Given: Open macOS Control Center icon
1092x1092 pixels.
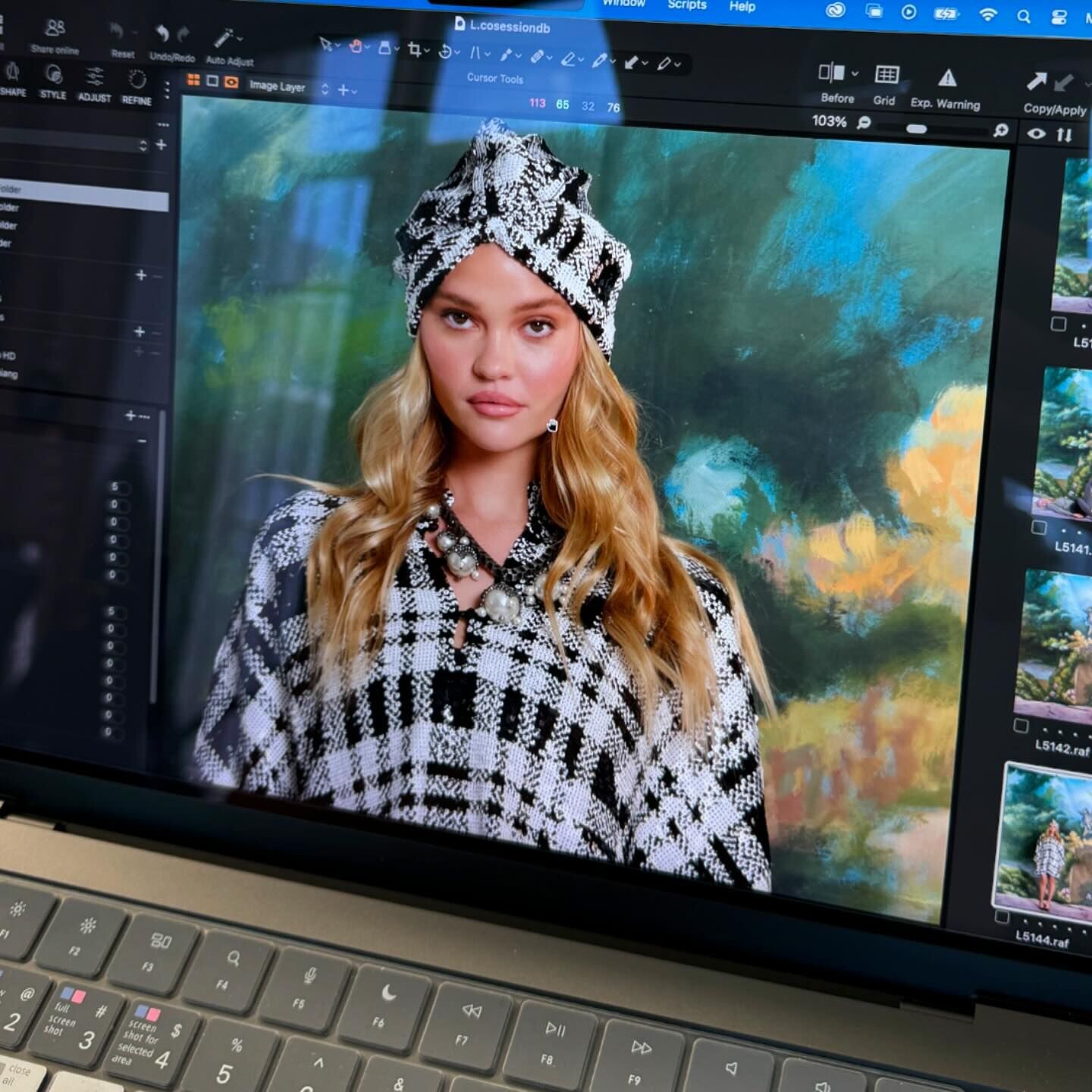Looking at the screenshot, I should click(1059, 18).
